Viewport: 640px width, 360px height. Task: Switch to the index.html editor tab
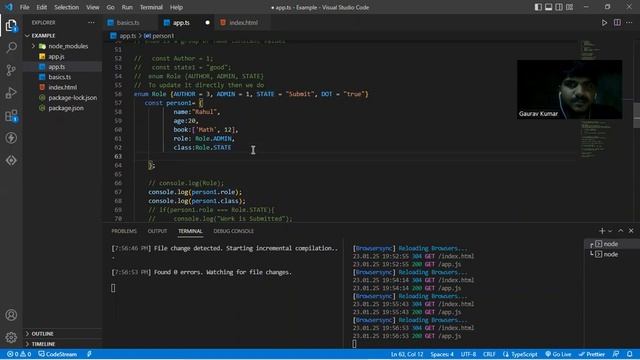point(243,23)
